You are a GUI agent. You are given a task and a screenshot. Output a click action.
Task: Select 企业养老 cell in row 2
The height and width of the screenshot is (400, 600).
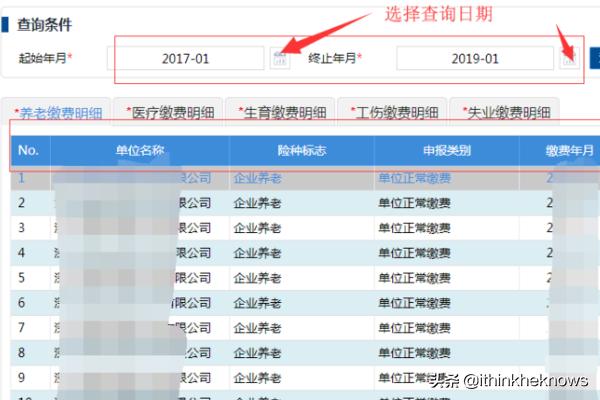click(x=302, y=203)
